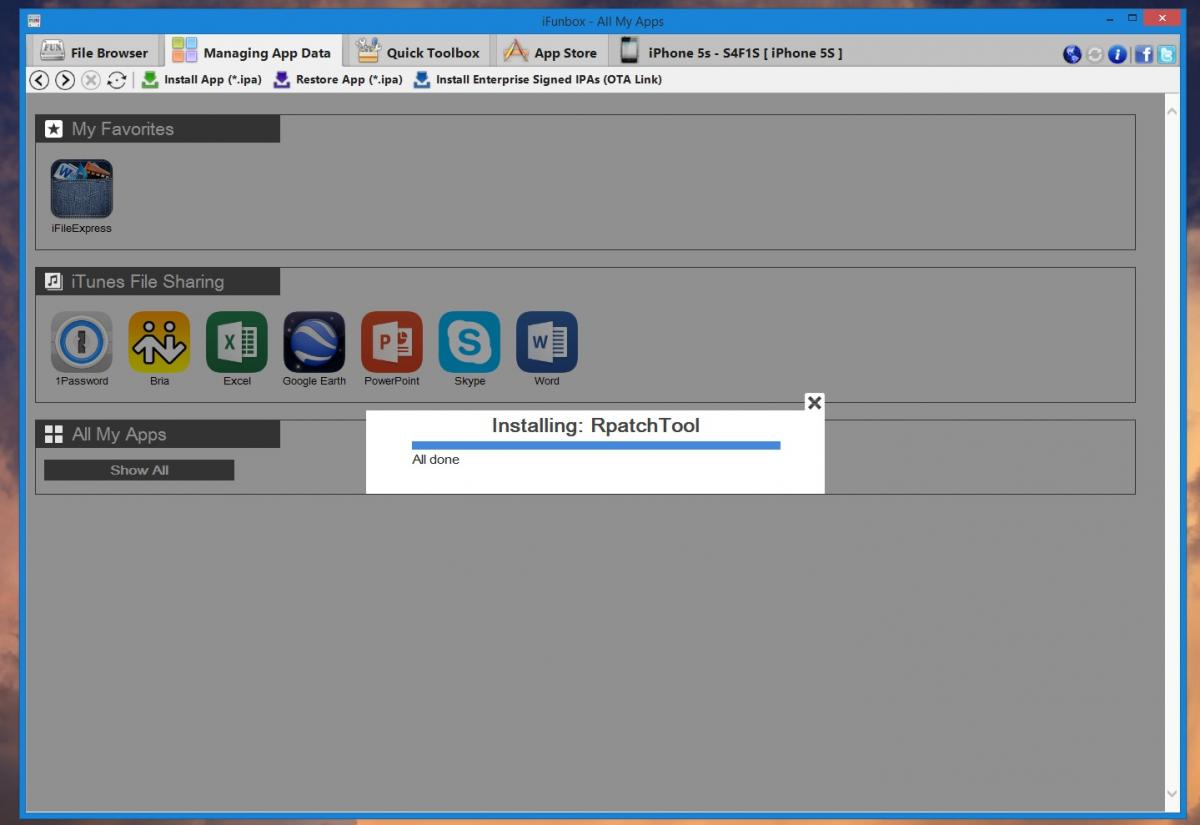Open the iFileExpress app icon

pyautogui.click(x=82, y=189)
